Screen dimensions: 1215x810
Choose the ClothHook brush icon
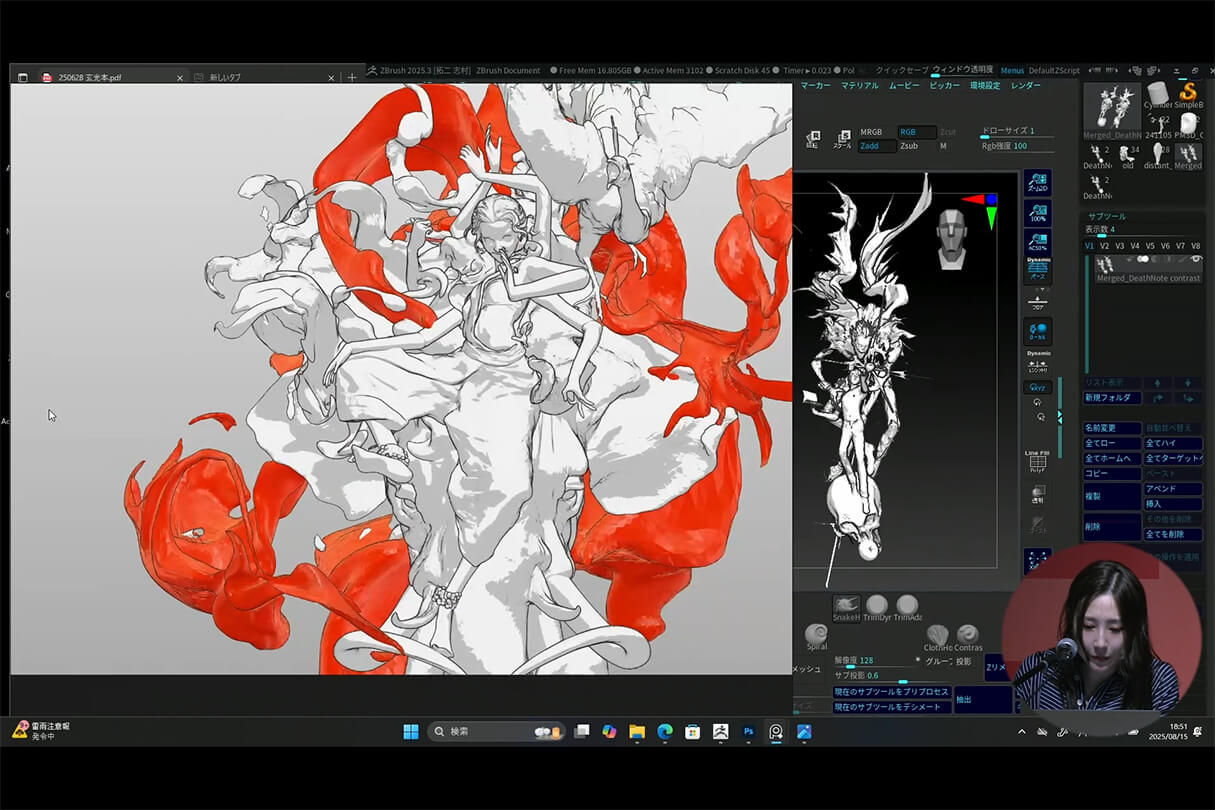point(937,635)
